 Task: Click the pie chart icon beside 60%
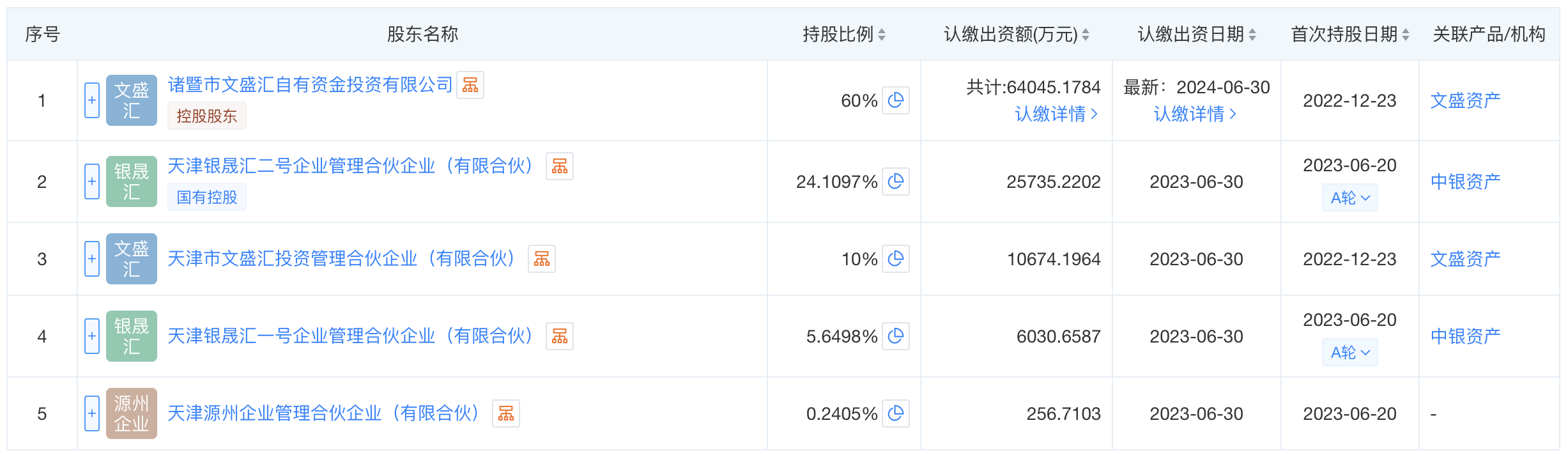[x=896, y=100]
